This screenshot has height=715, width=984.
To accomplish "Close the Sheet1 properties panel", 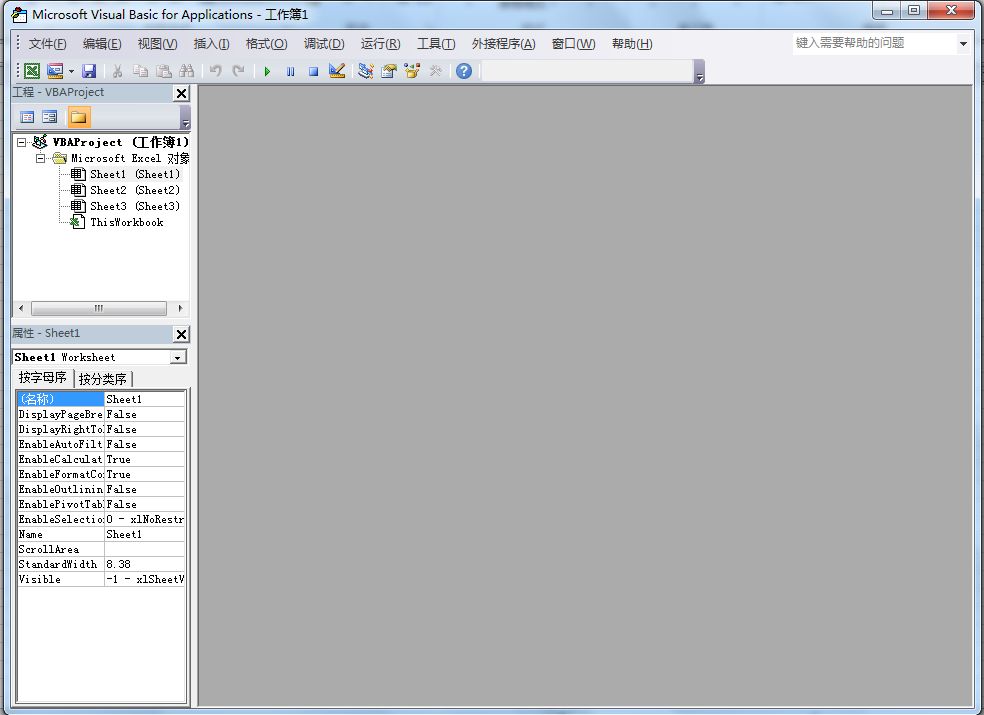I will pyautogui.click(x=181, y=335).
